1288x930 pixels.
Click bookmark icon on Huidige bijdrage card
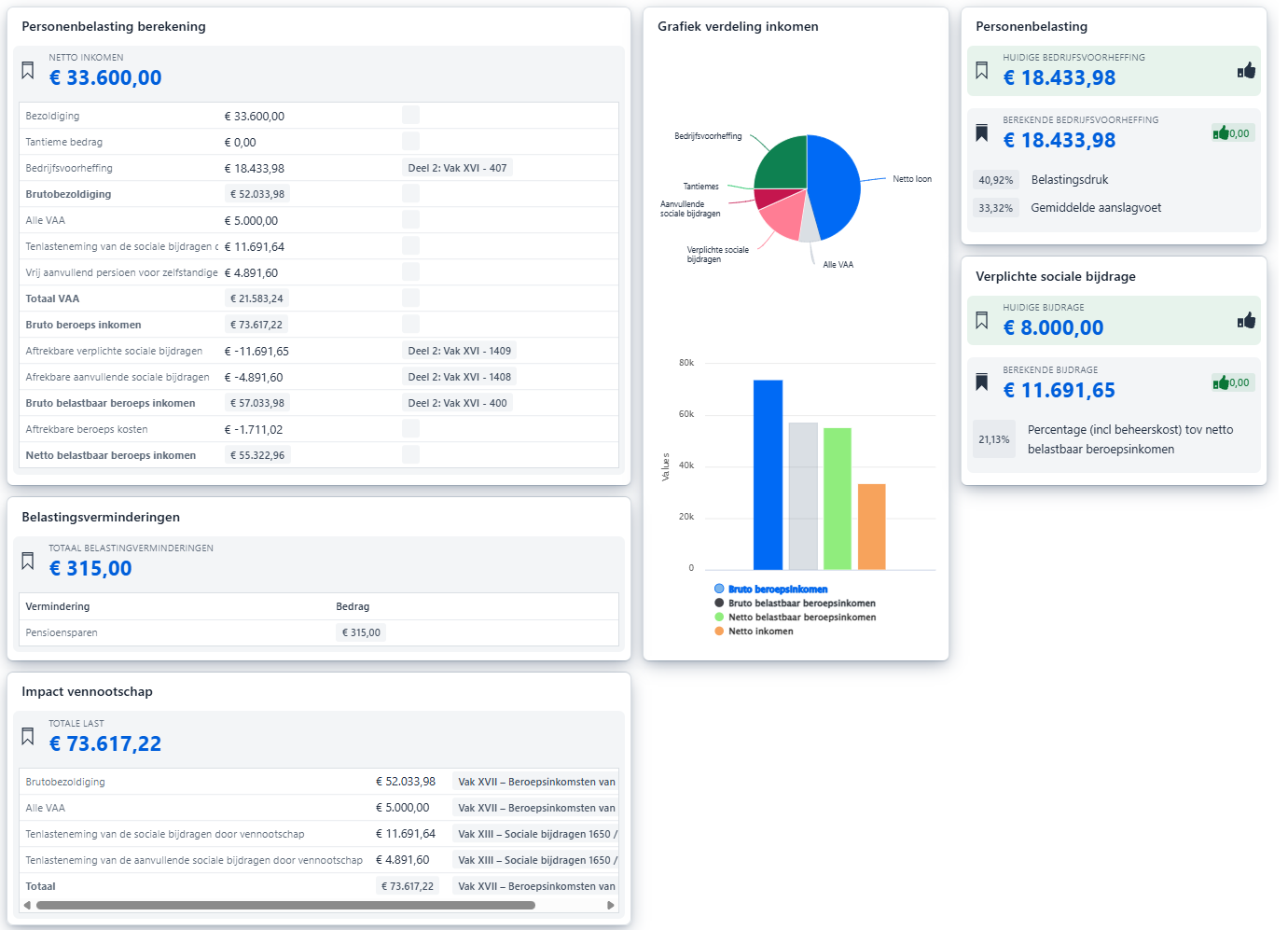coord(981,320)
